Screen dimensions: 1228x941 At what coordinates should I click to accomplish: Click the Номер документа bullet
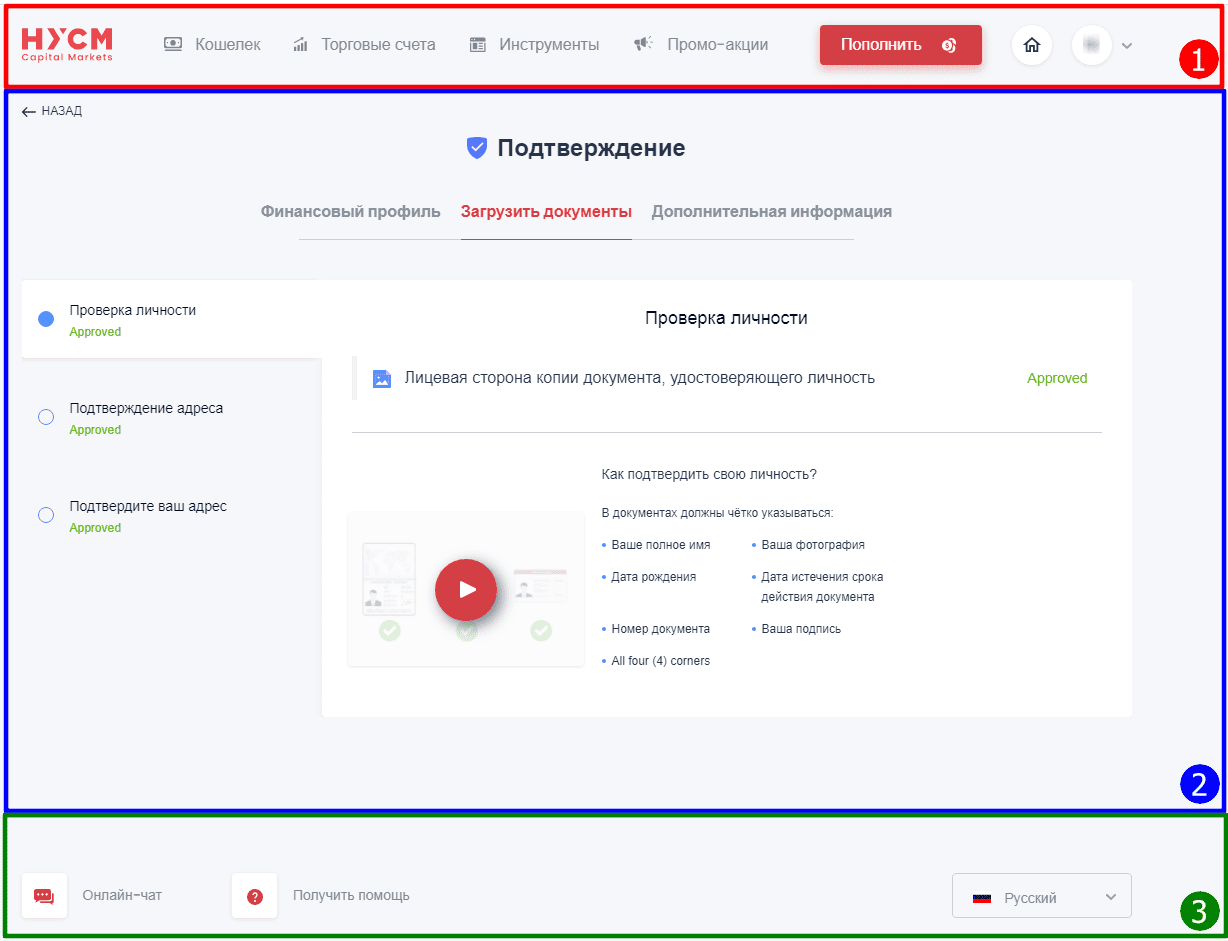click(x=661, y=629)
